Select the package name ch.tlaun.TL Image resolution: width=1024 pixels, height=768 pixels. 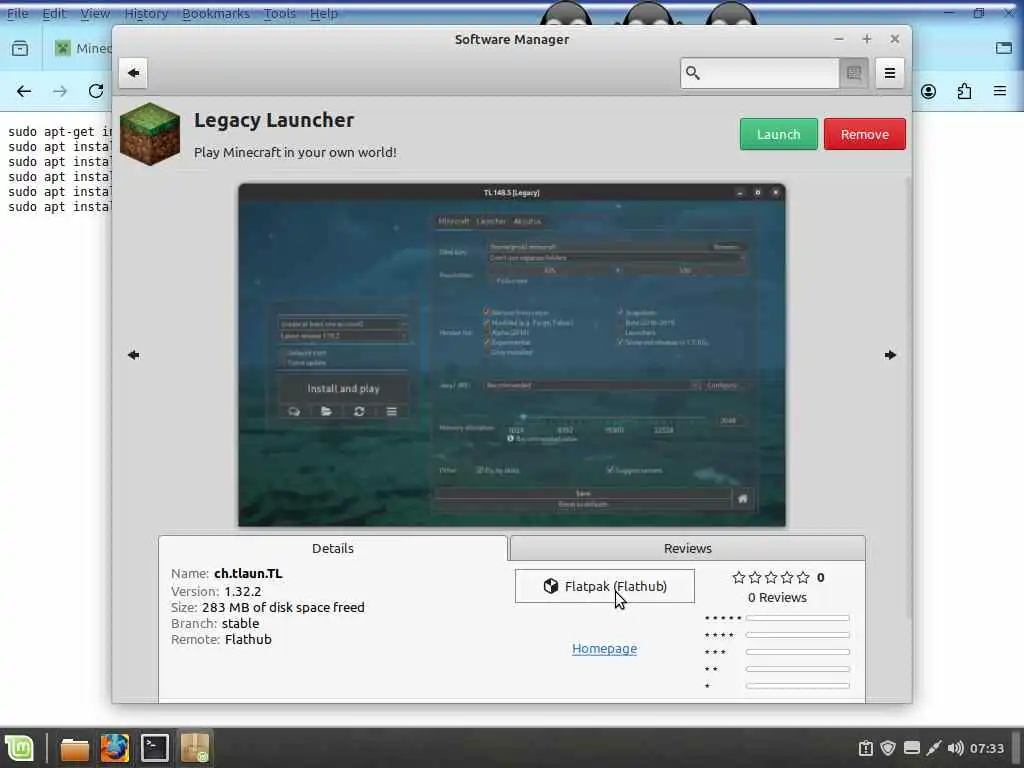(248, 573)
